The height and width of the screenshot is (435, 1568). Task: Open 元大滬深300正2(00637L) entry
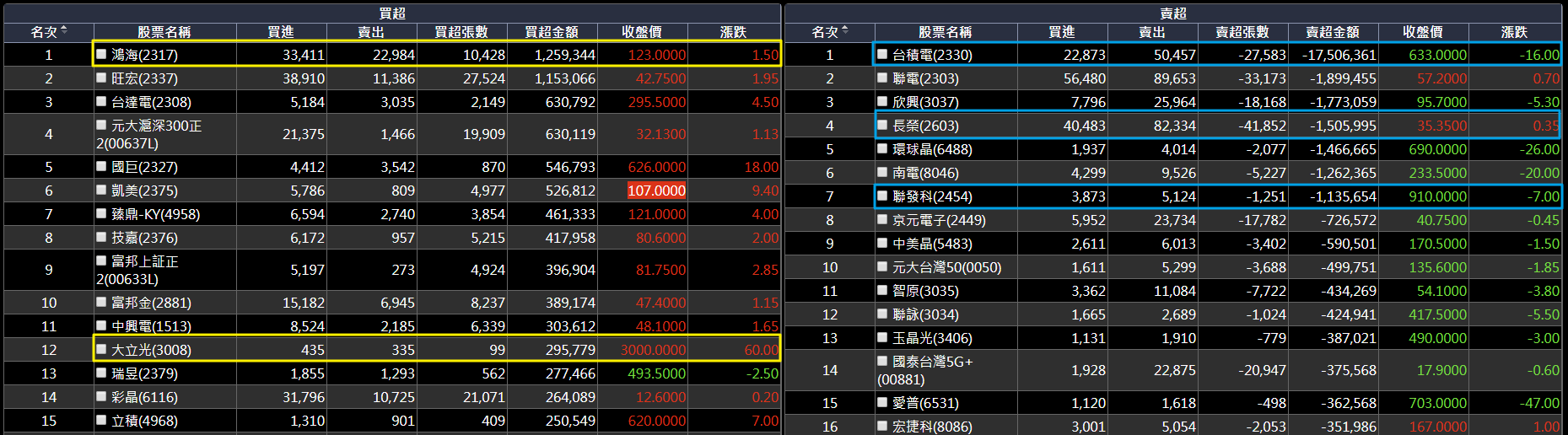click(149, 134)
